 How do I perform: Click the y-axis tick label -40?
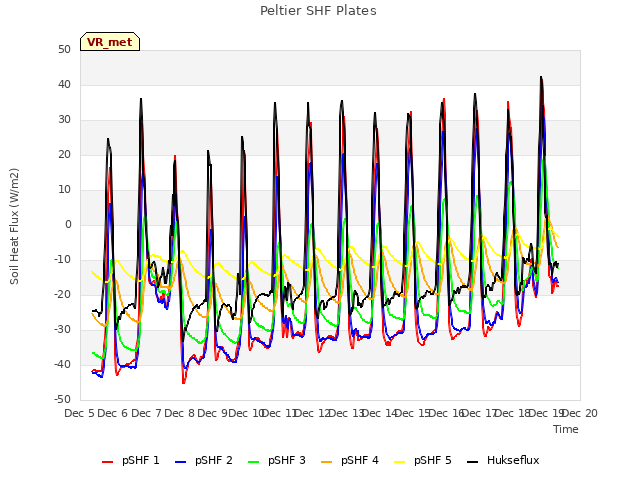[63, 364]
